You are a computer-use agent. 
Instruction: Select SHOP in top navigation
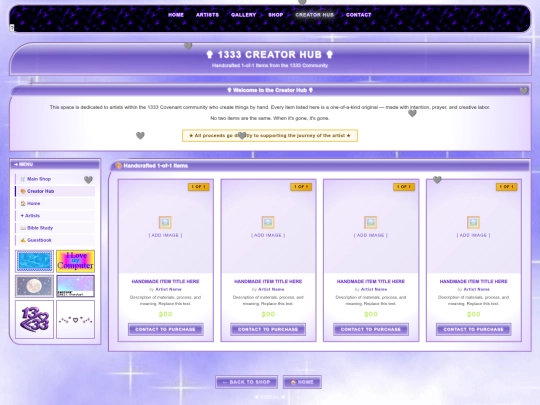[276, 15]
